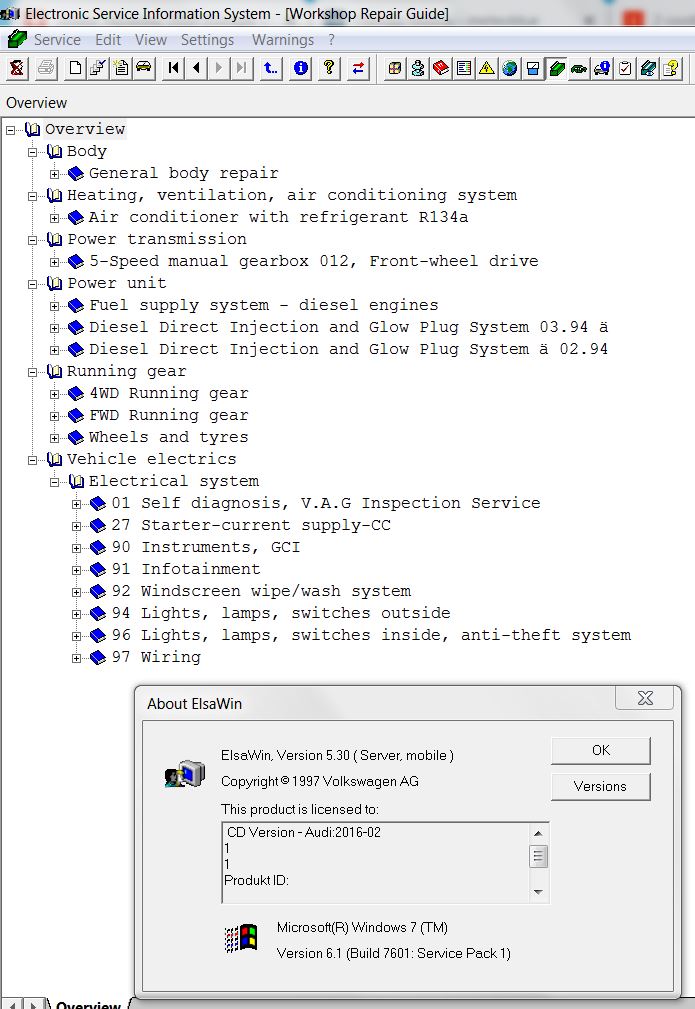Go to previous page with left arrow
The image size is (695, 1009).
click(196, 68)
